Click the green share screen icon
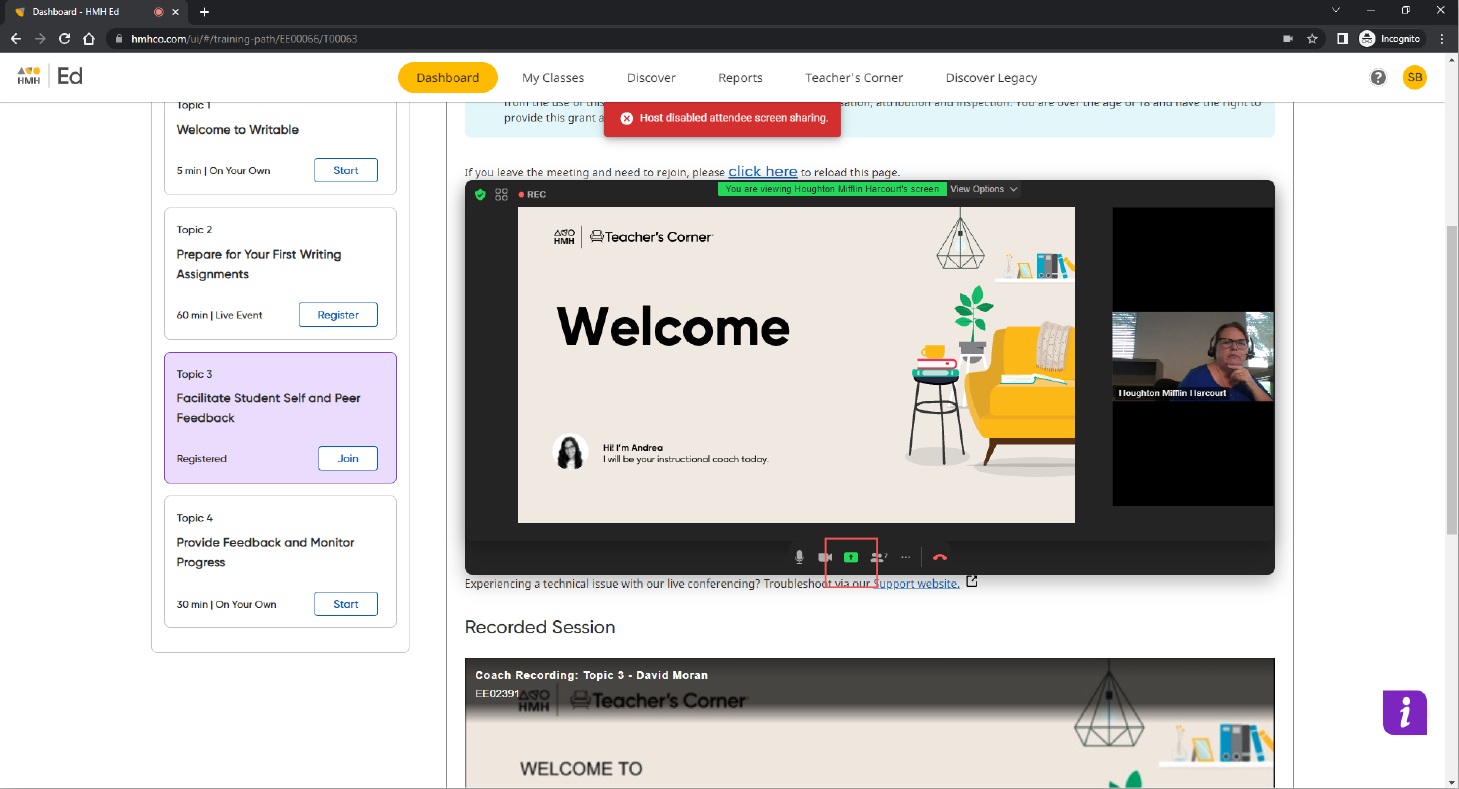1459x789 pixels. [x=851, y=557]
